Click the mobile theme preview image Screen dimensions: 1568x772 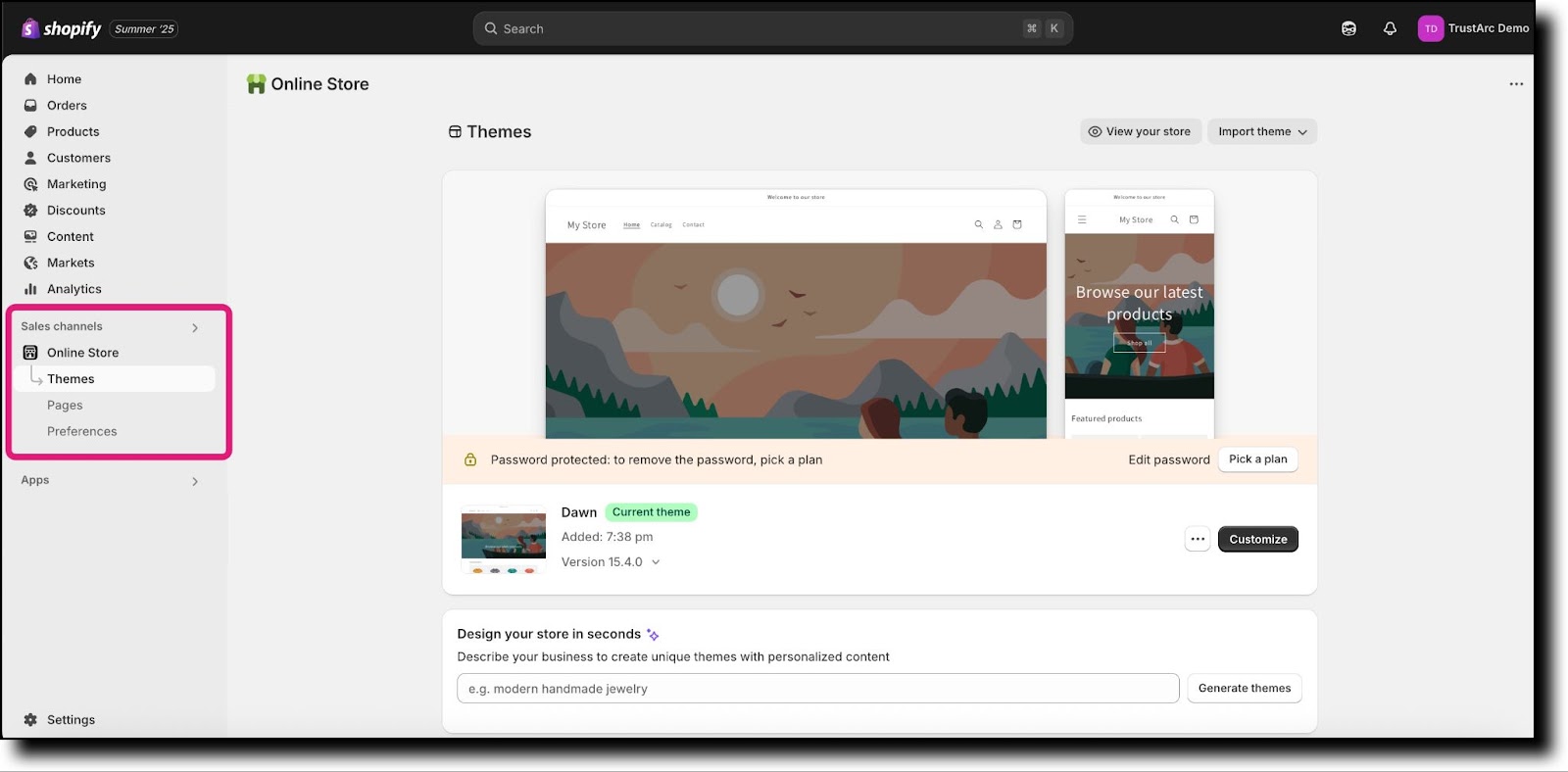tap(1140, 314)
